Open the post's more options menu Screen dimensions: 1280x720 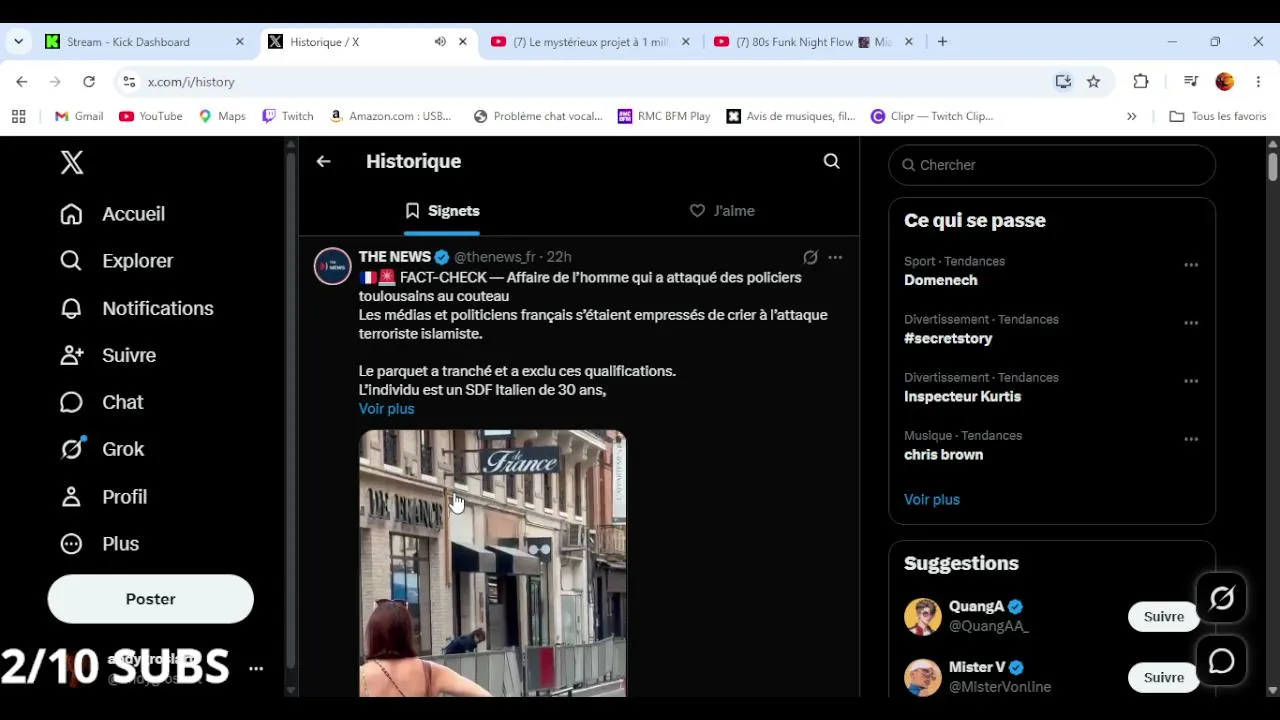(835, 257)
